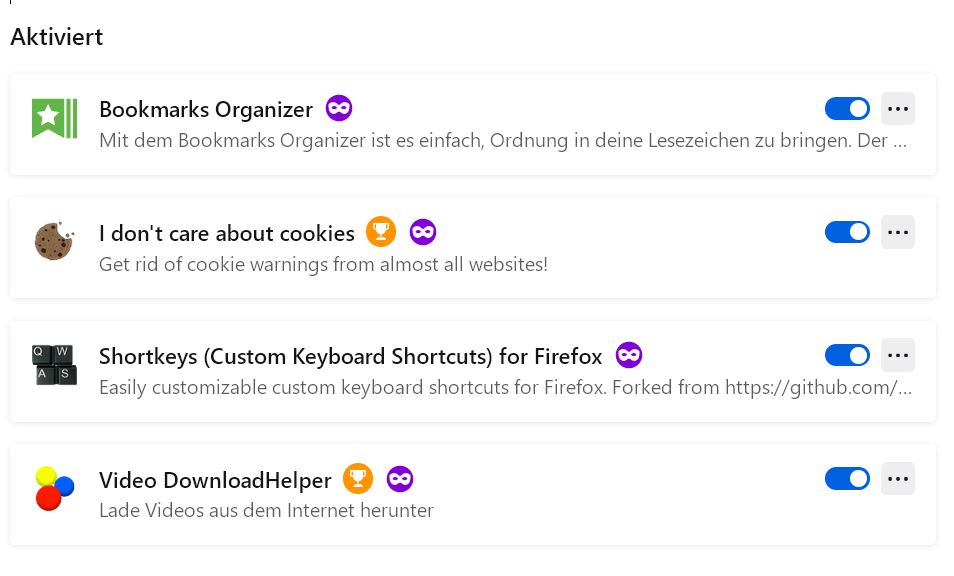Click the cookie icon for I don't care about cookies
The image size is (954, 576).
pyautogui.click(x=54, y=241)
